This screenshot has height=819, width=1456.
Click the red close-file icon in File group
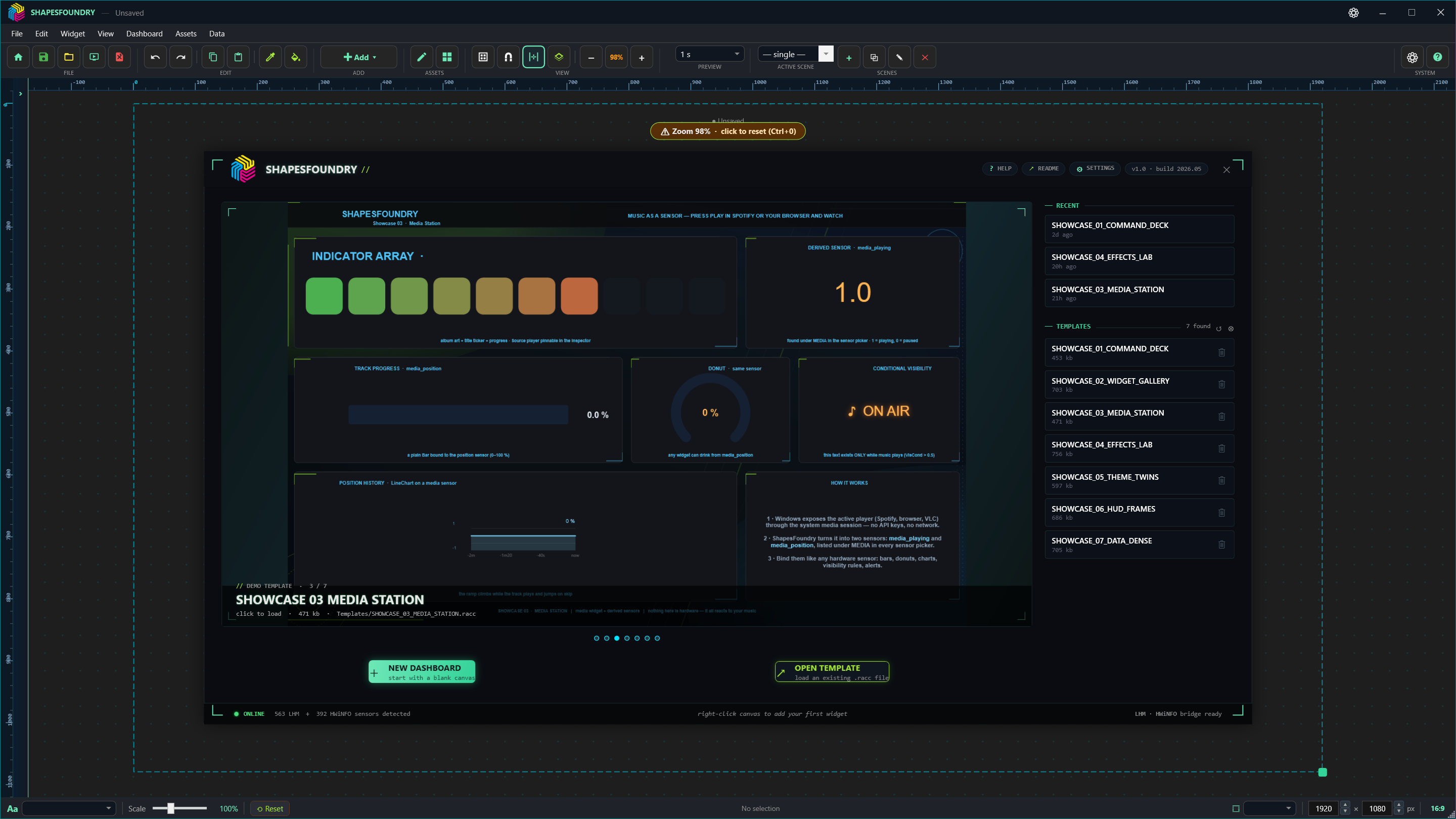click(x=119, y=57)
